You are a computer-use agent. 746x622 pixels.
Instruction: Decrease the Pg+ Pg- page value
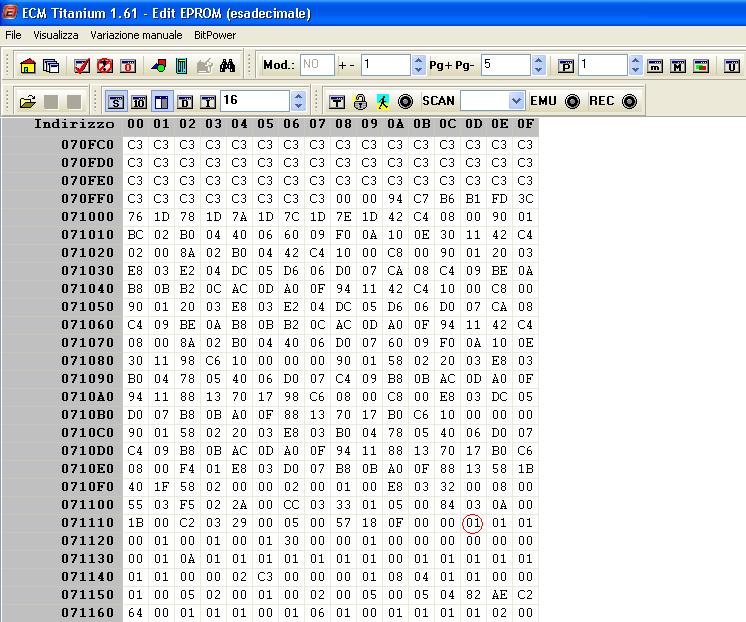coord(539,70)
